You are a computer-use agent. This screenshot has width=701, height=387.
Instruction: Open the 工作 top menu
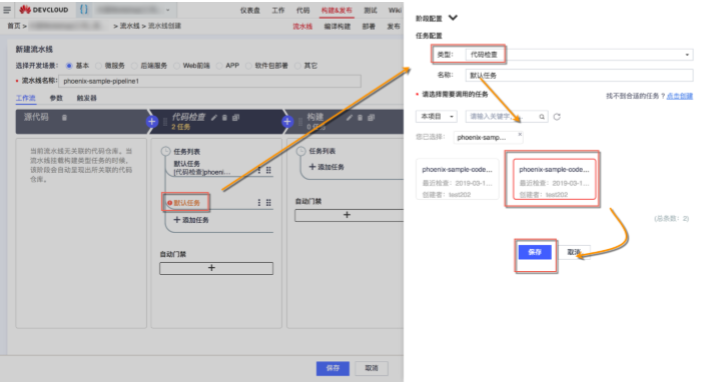pos(278,10)
